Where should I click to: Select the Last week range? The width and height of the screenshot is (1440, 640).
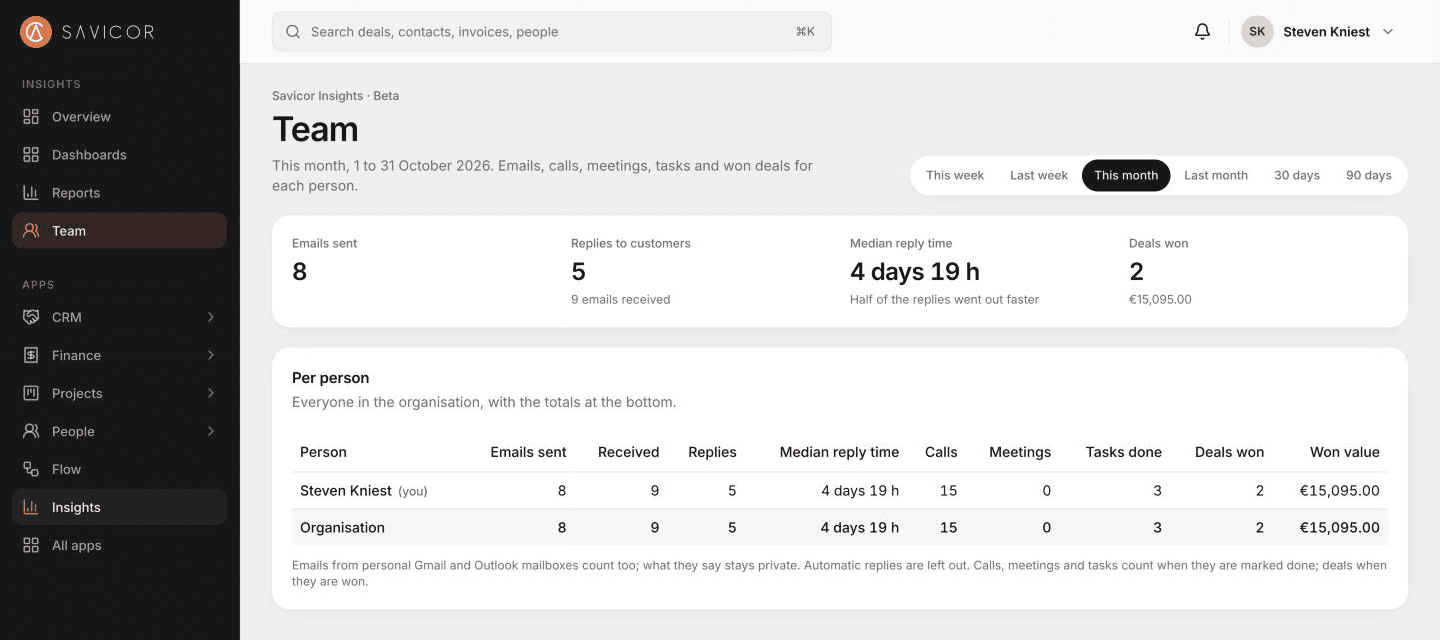[1039, 175]
